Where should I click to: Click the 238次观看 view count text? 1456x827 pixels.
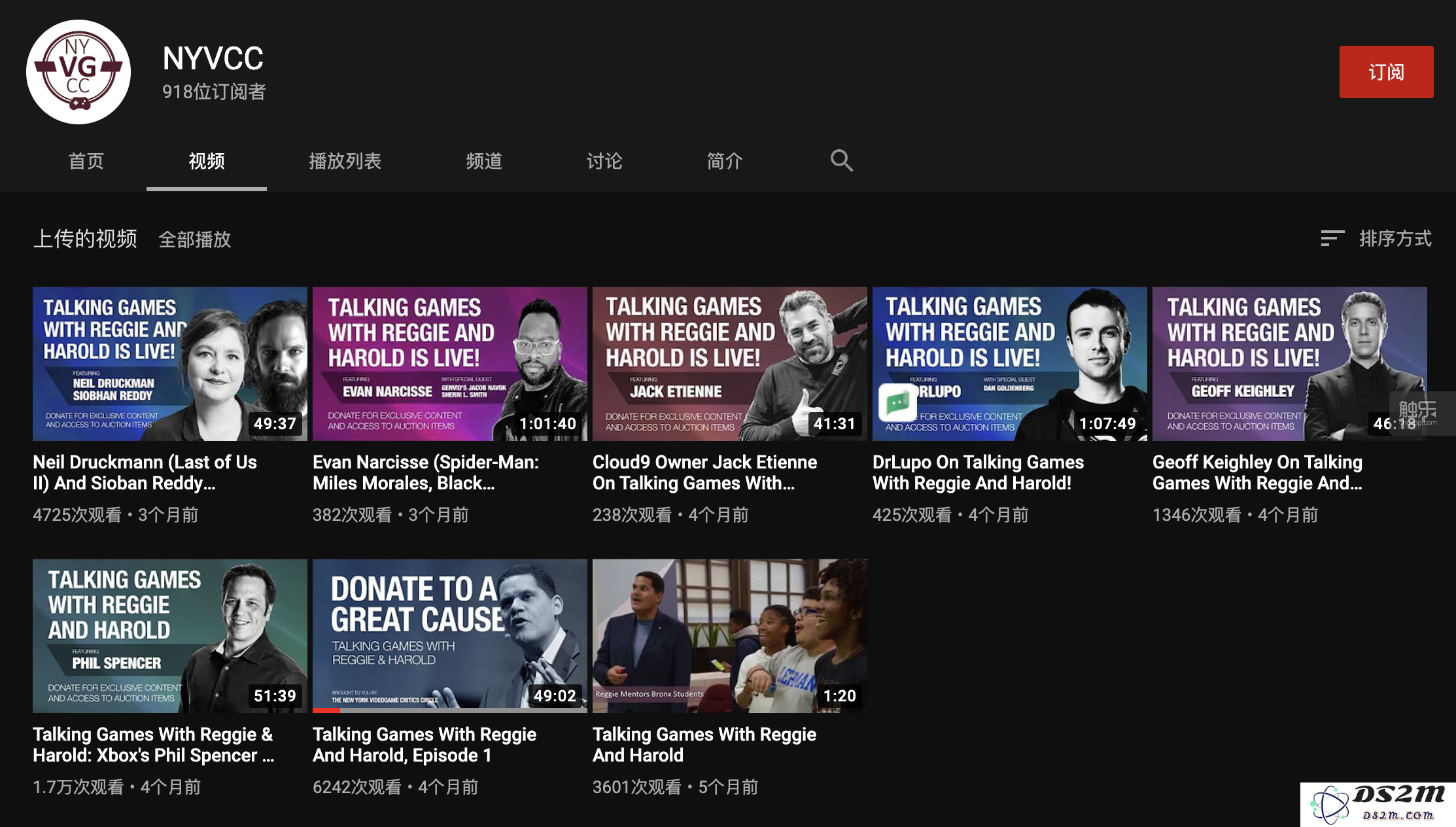(632, 515)
